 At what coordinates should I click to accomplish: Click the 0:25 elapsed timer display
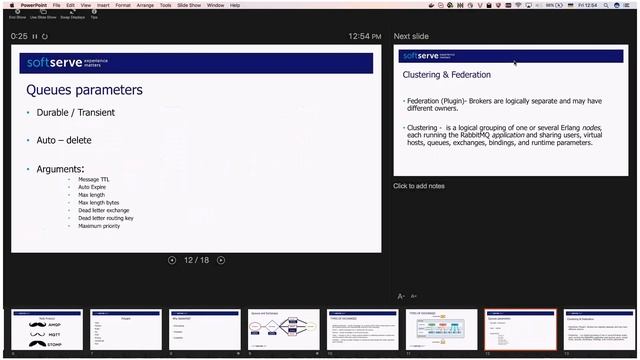[x=19, y=36]
